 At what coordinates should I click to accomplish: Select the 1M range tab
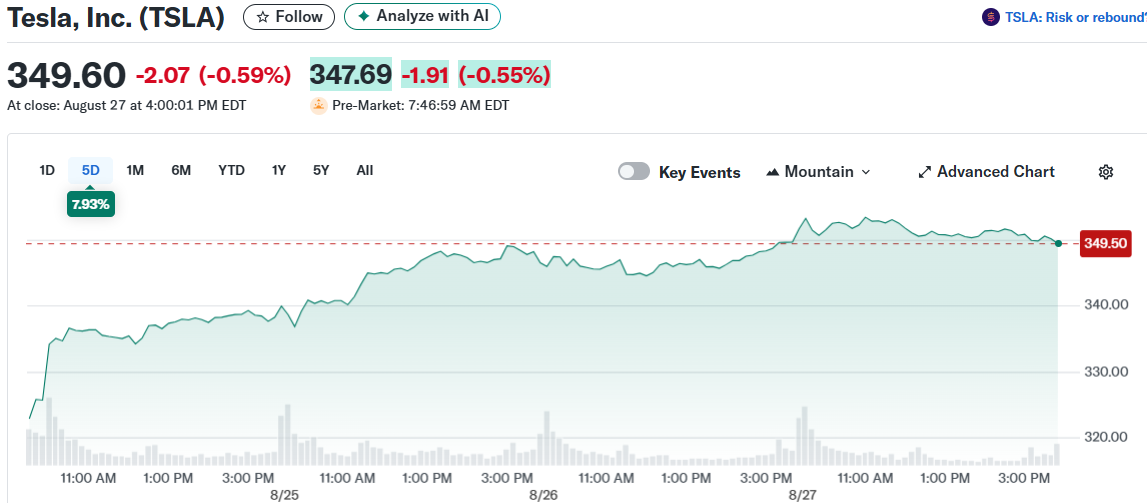click(135, 170)
